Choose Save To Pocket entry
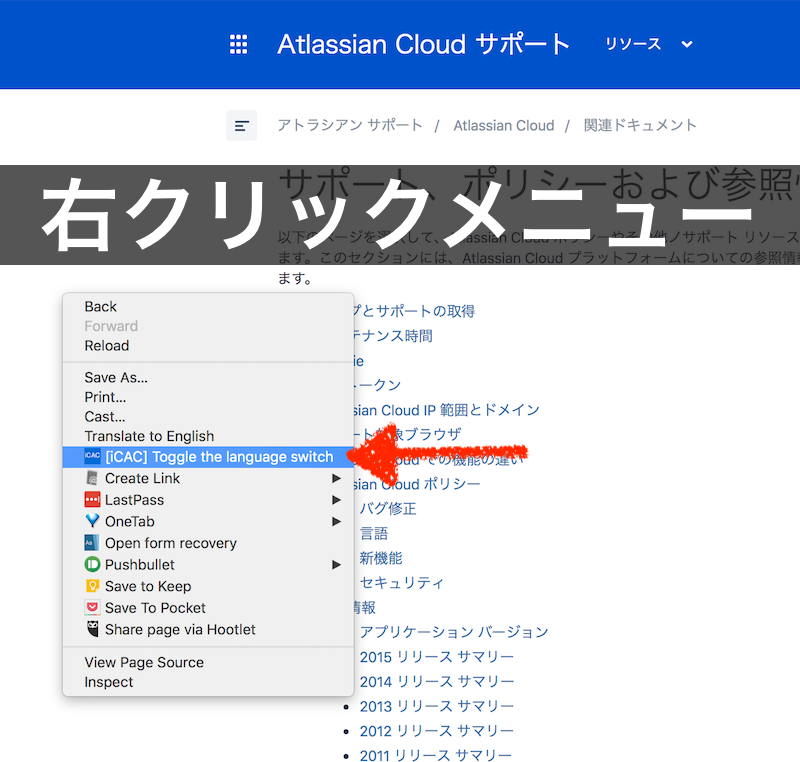 click(x=208, y=608)
